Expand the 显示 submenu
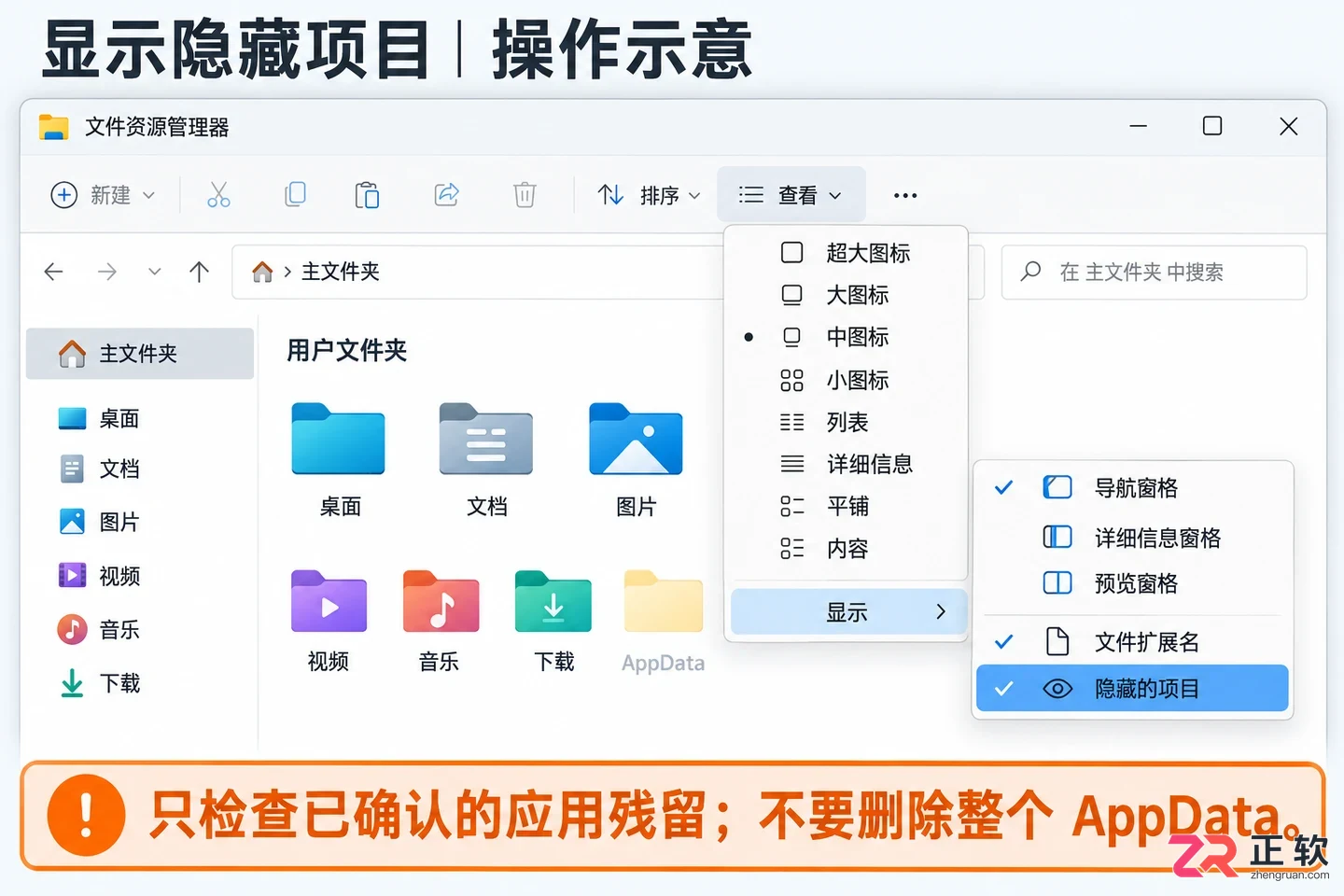 tap(848, 611)
